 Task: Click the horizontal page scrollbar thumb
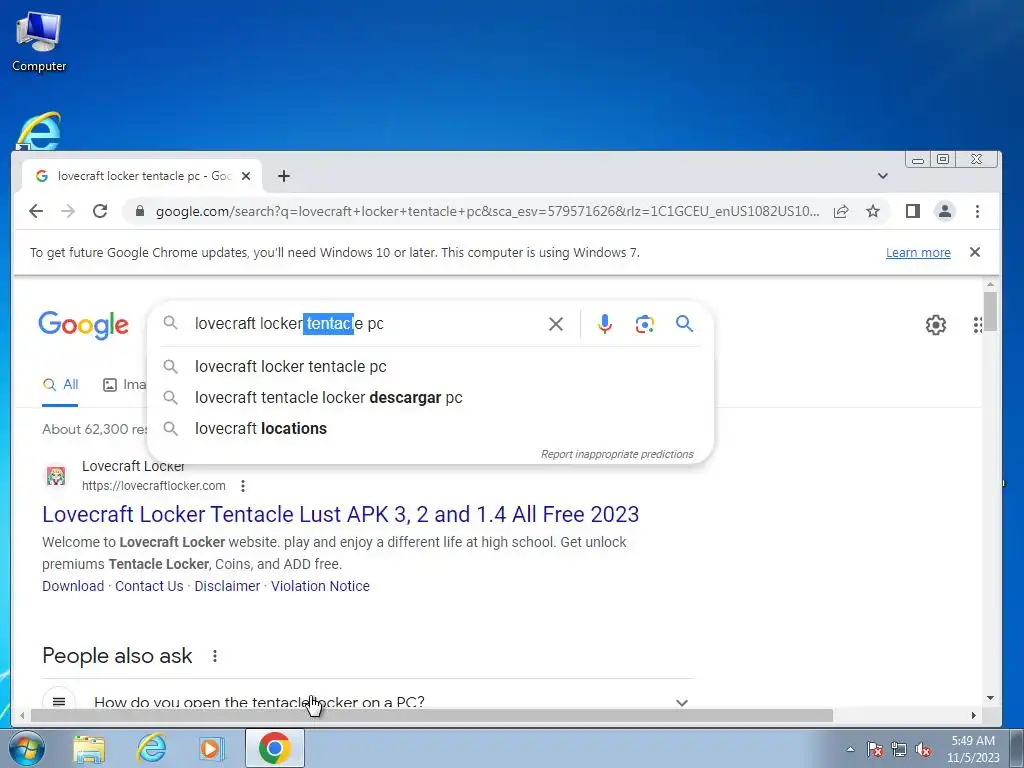click(432, 715)
